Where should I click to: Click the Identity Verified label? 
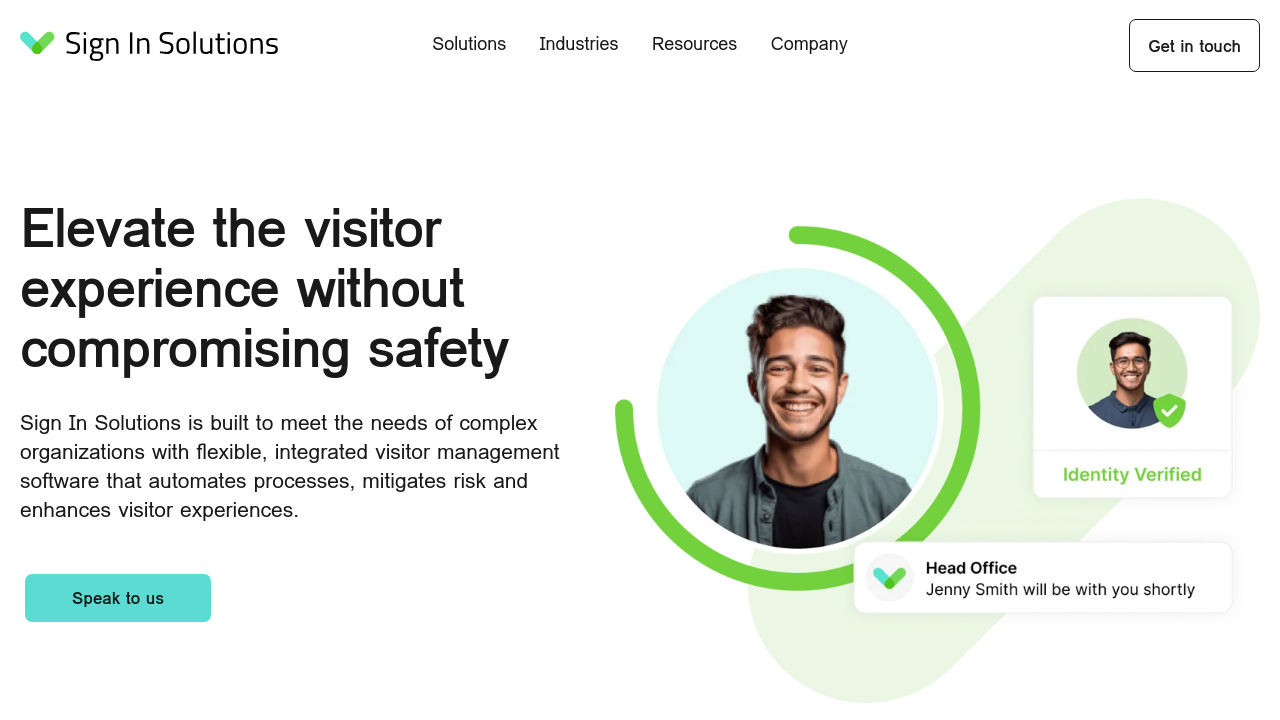click(1132, 475)
